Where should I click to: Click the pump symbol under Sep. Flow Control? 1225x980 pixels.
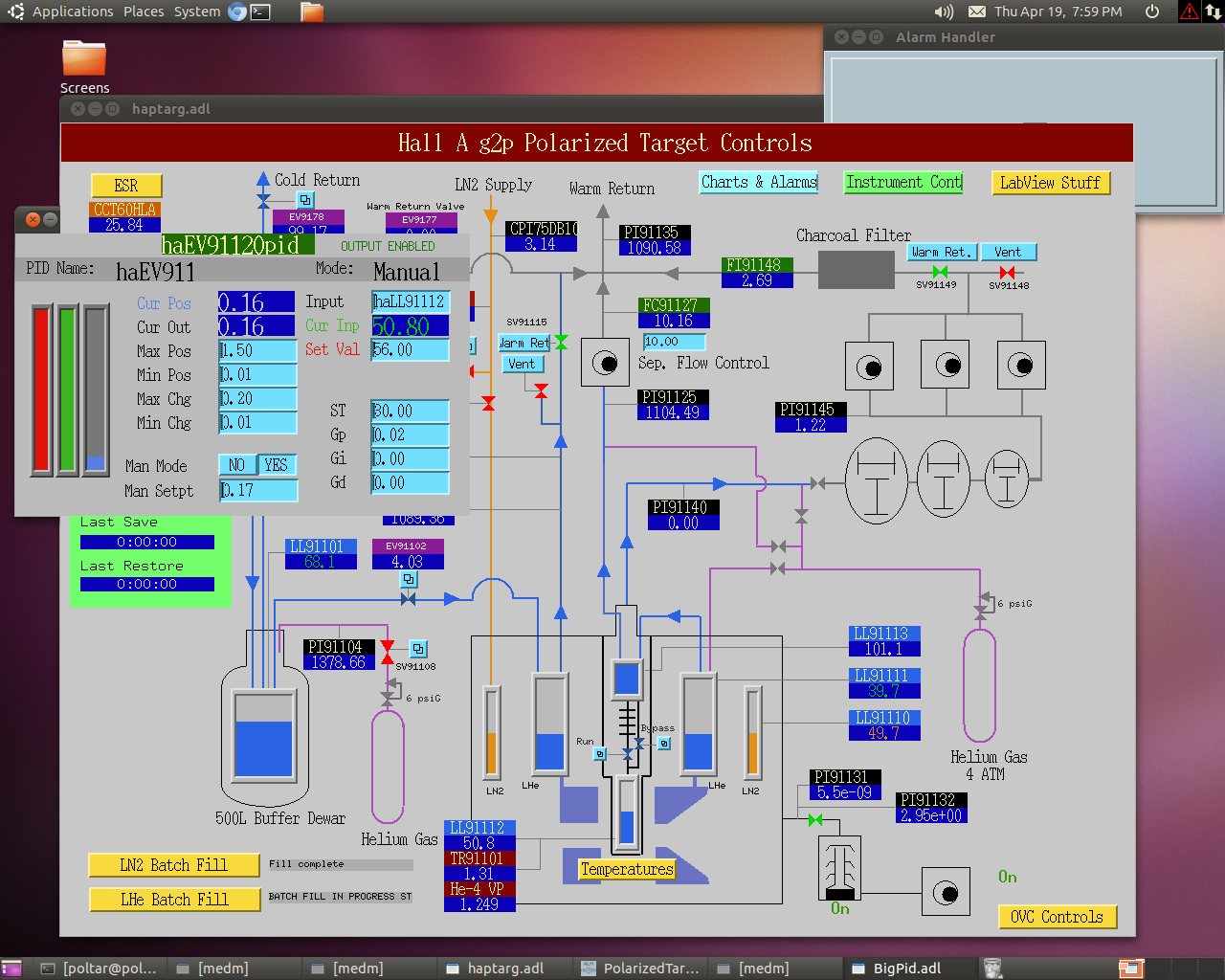605,363
